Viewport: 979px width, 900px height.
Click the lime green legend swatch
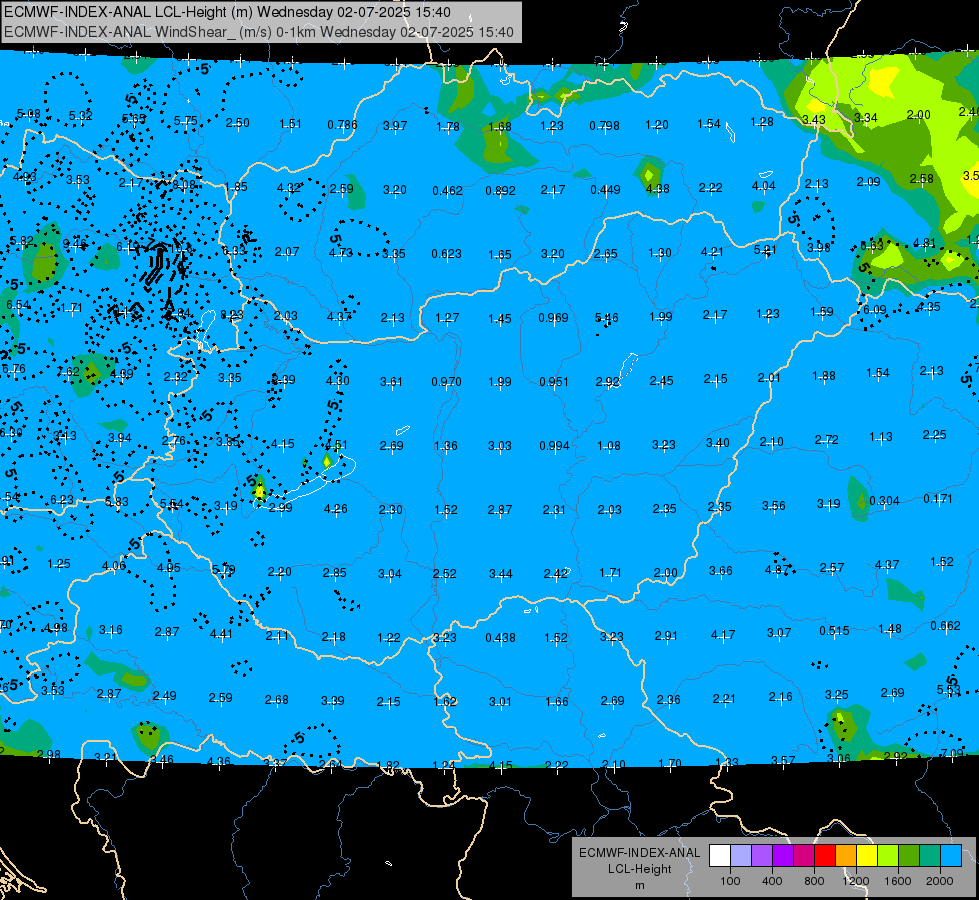[x=888, y=855]
